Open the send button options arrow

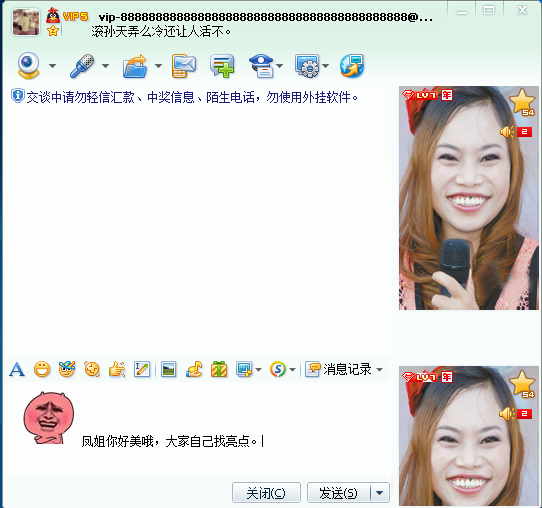pyautogui.click(x=380, y=493)
